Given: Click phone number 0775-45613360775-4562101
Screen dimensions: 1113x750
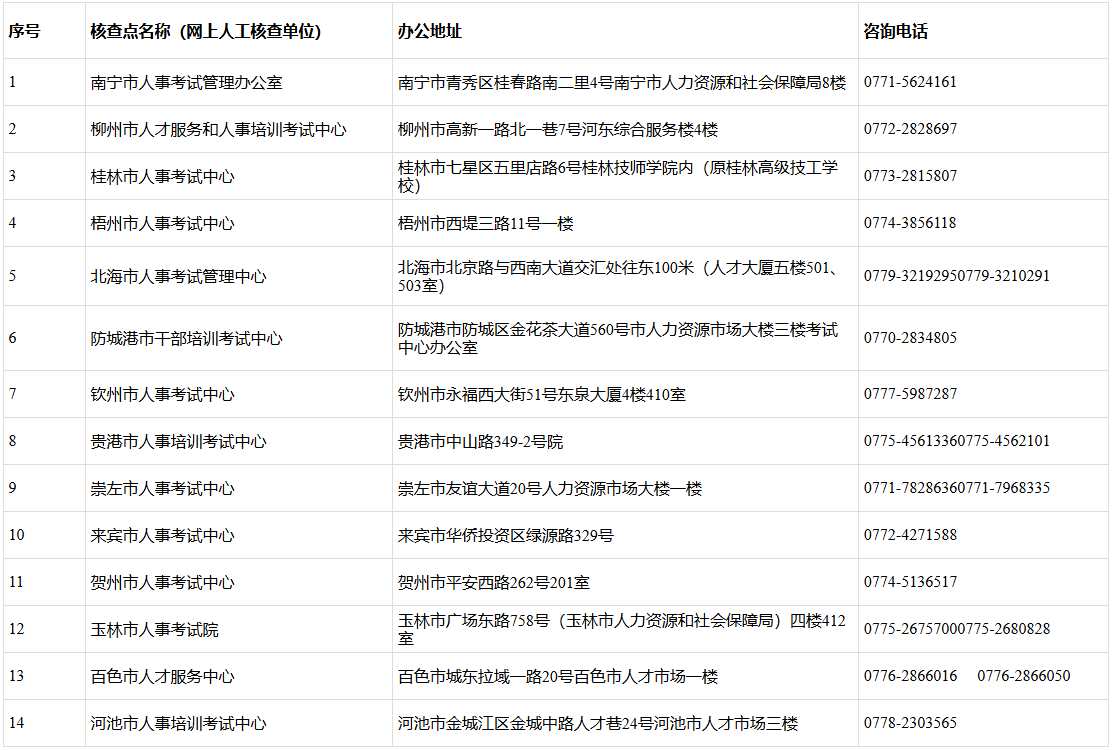Looking at the screenshot, I should [x=957, y=441].
